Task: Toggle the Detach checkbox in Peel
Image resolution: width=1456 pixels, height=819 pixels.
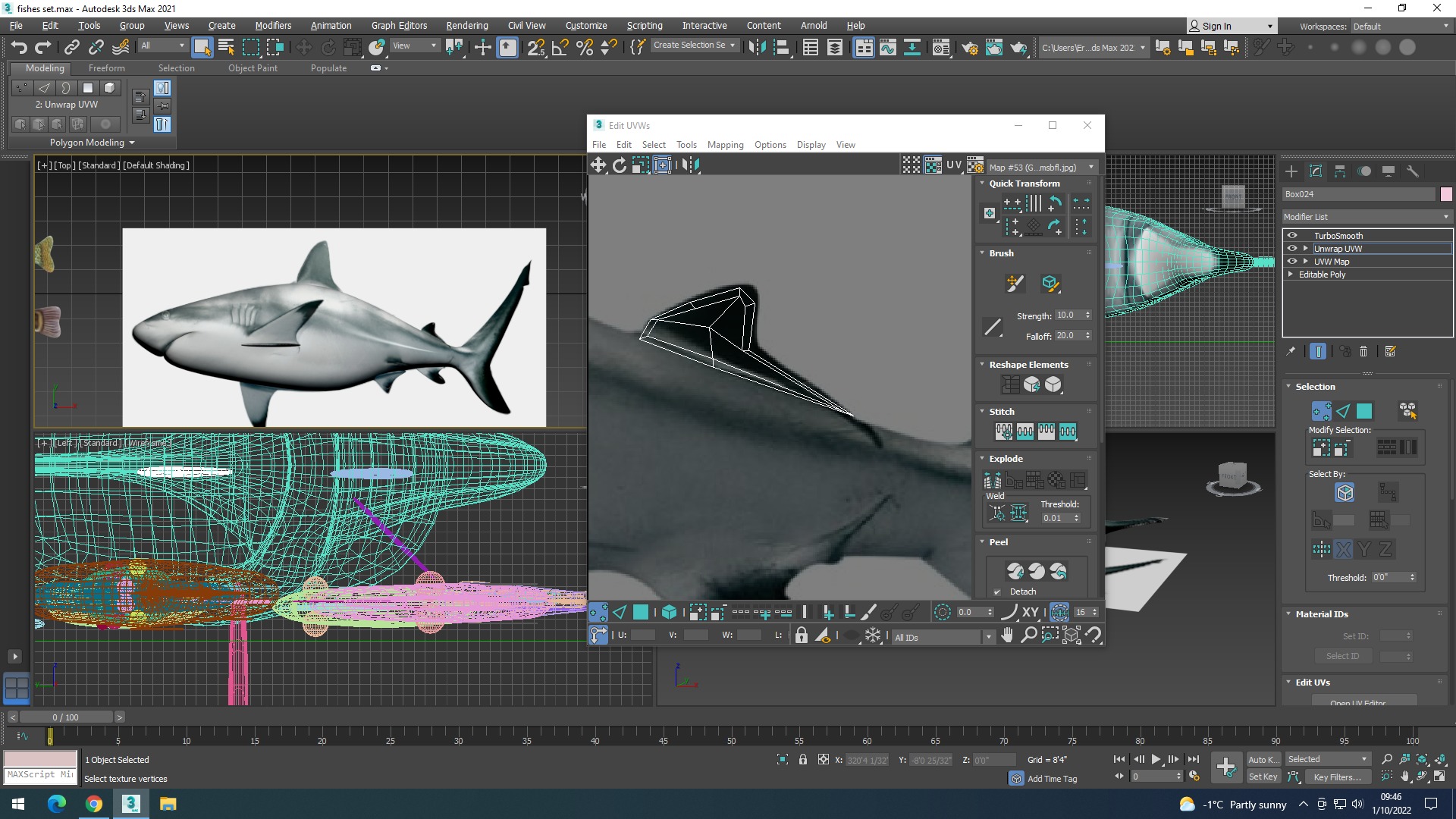Action: point(997,591)
